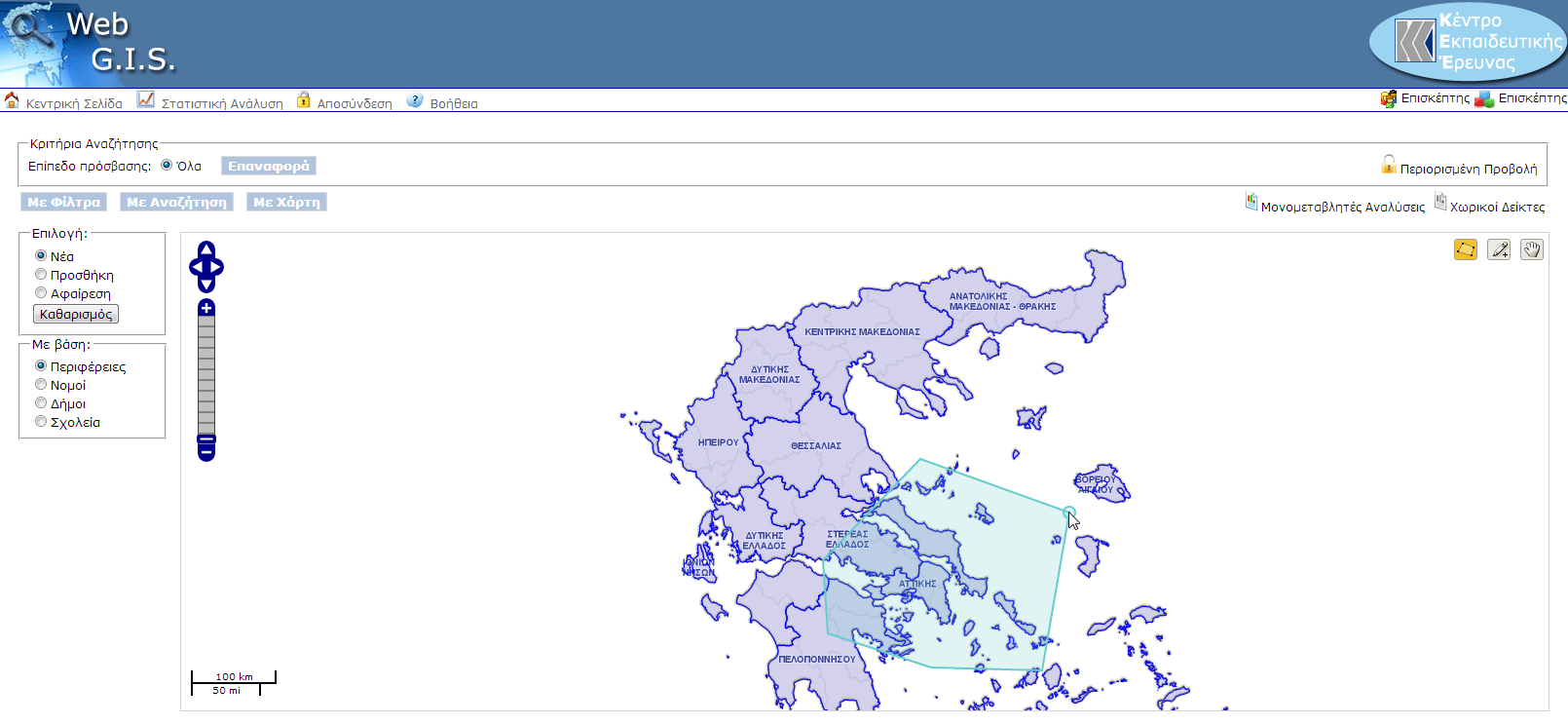The height and width of the screenshot is (724, 1568).
Task: Click the ΔΥΤΙΚΗΣ ΕΛΛΑΔΟΣ region on map
Action: coord(765,541)
